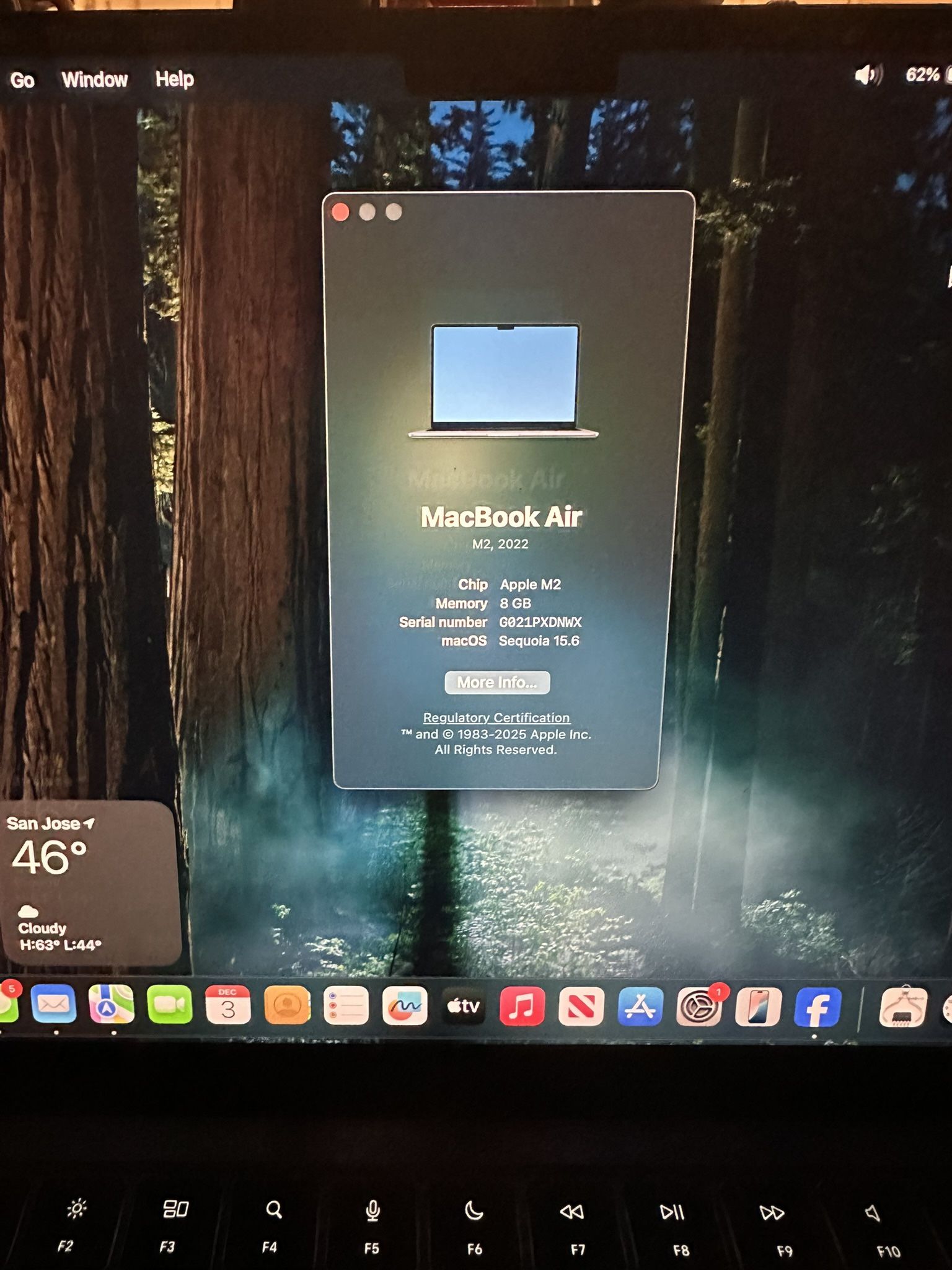
Task: Click the 46° temperature in weather widget
Action: coord(50,857)
